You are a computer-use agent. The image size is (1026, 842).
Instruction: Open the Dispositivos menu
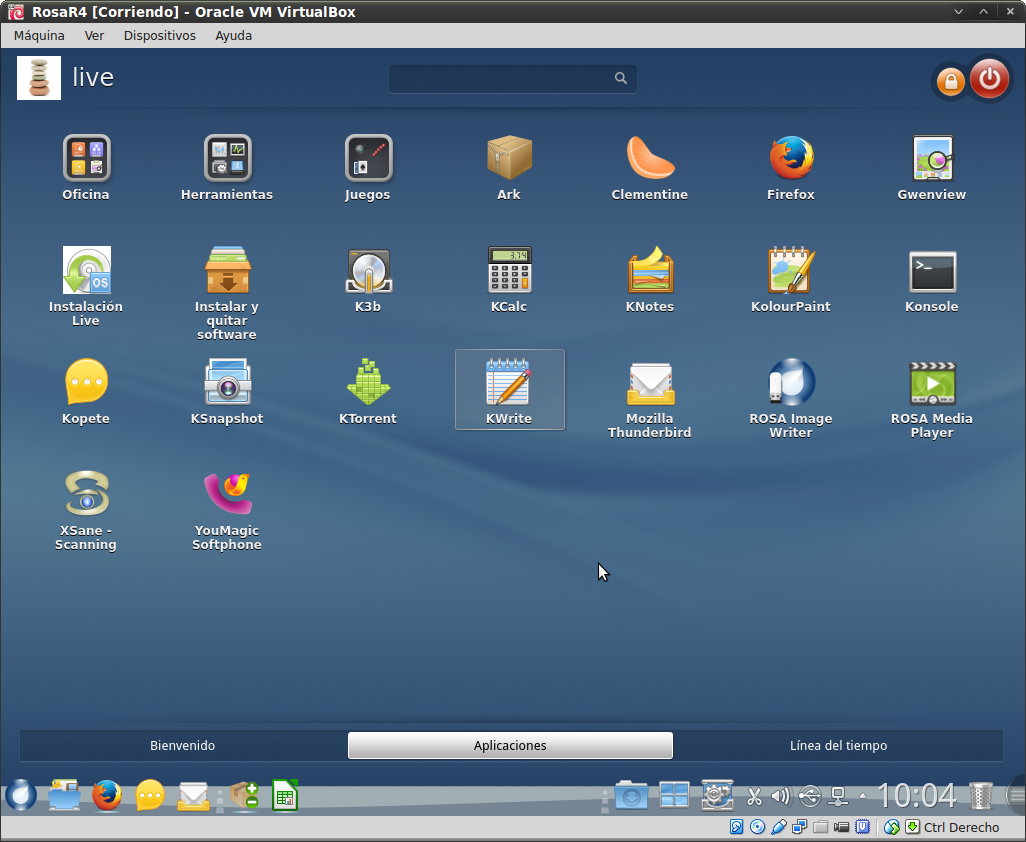click(x=159, y=35)
